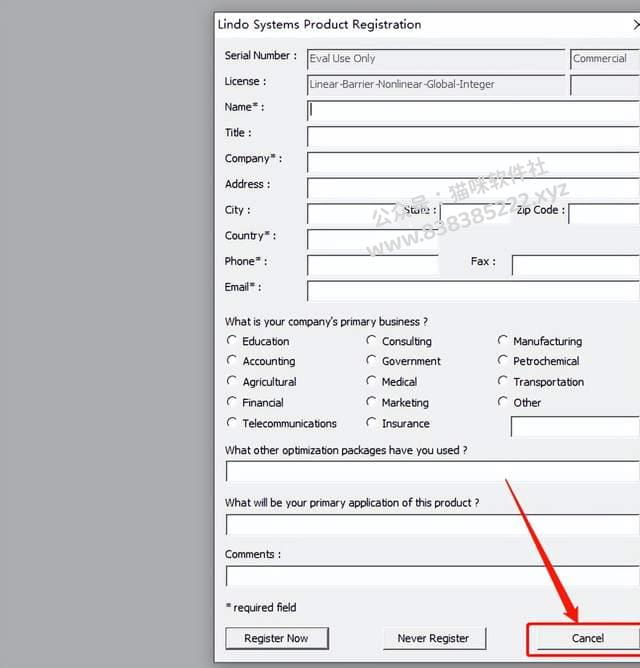Click the Register Now button

[x=277, y=638]
